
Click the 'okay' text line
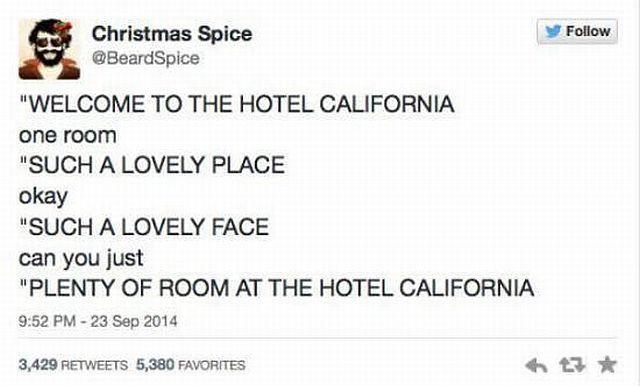pos(43,197)
